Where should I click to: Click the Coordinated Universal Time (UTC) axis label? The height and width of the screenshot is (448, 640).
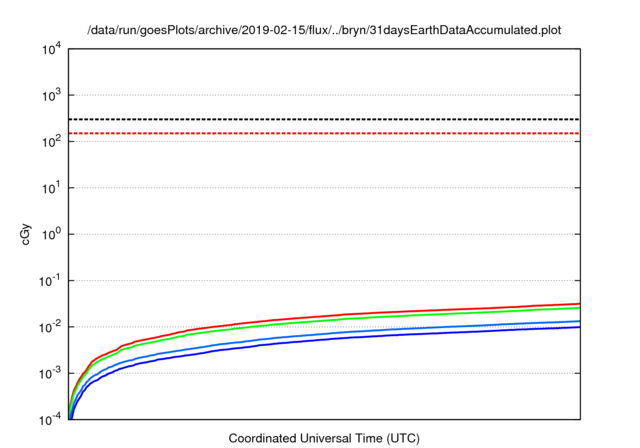tap(324, 438)
